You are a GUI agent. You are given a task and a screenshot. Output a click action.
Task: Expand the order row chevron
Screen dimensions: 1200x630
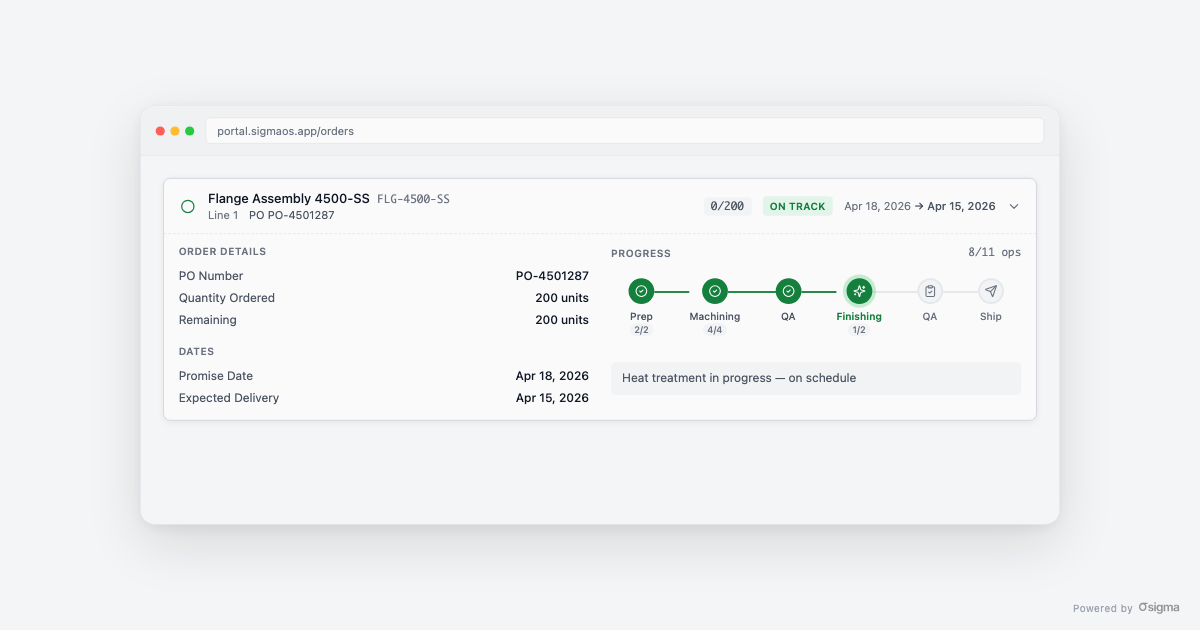click(1014, 206)
